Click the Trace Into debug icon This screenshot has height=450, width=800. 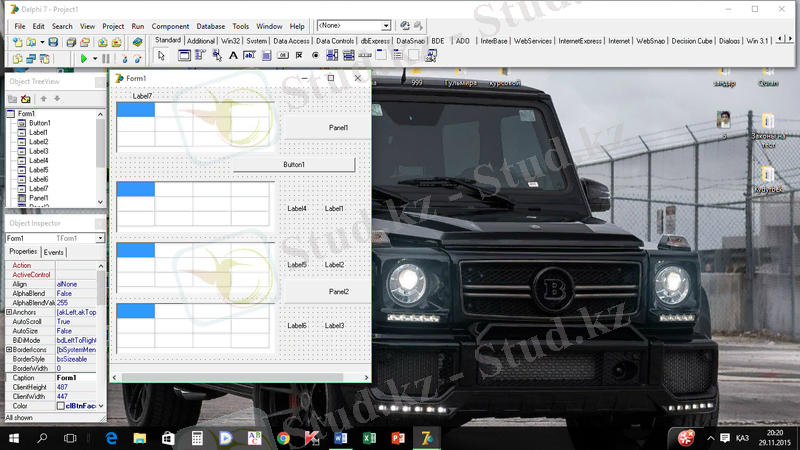click(x=124, y=59)
